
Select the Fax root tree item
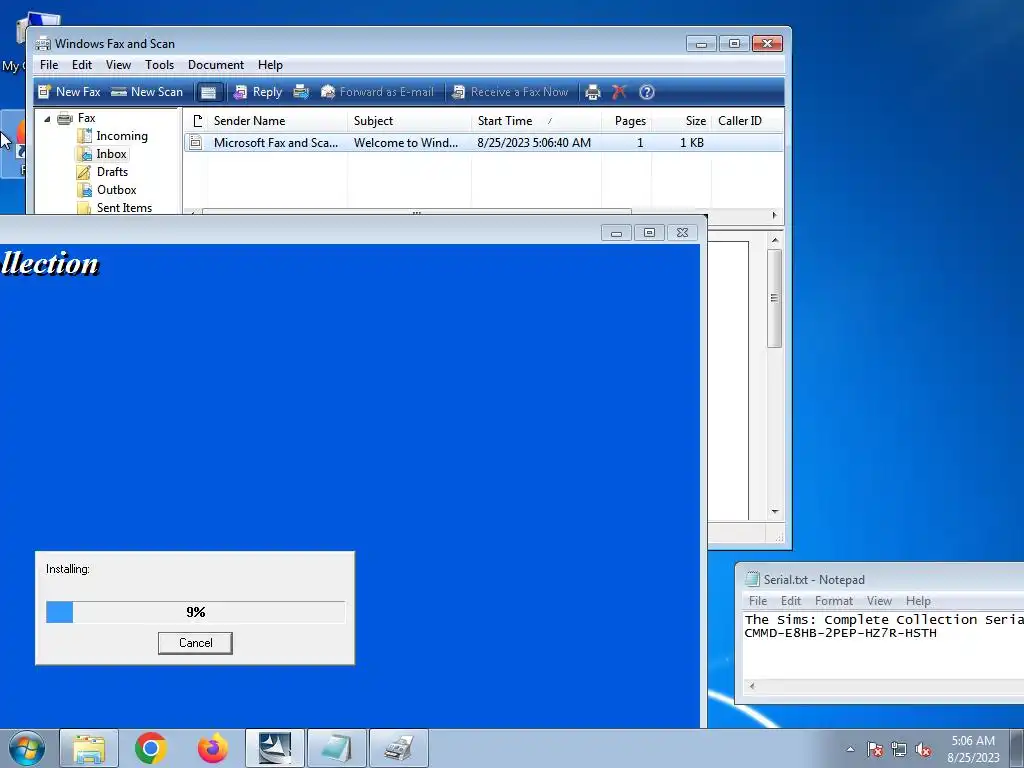(86, 118)
